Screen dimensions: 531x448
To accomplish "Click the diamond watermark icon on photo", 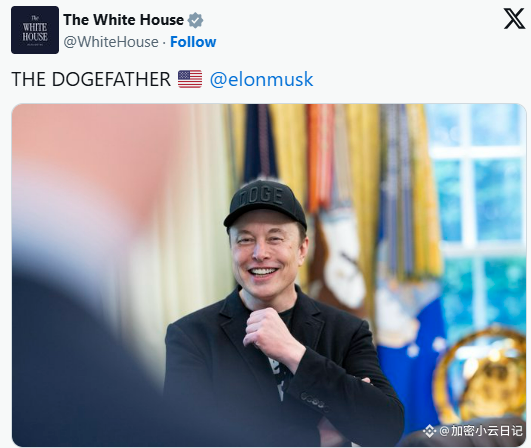I will tap(429, 431).
